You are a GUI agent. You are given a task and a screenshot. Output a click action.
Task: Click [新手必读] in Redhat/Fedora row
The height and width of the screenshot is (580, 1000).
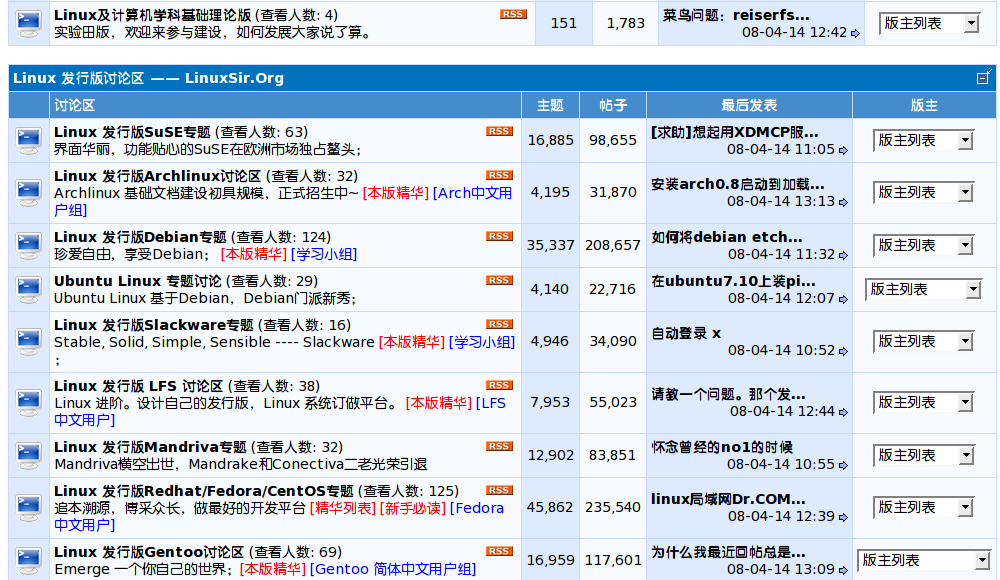(413, 509)
